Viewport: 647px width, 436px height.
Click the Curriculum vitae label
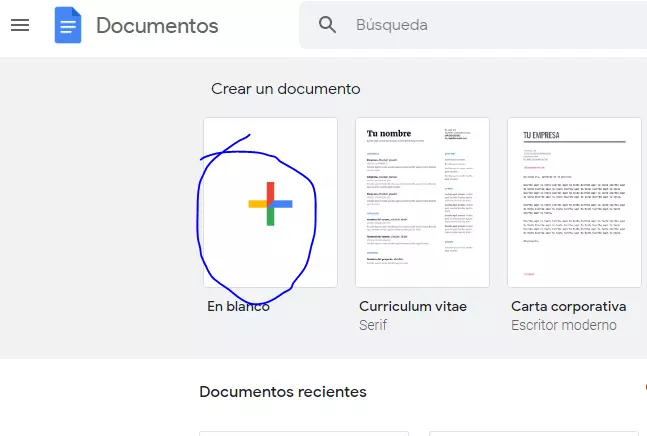tap(413, 306)
